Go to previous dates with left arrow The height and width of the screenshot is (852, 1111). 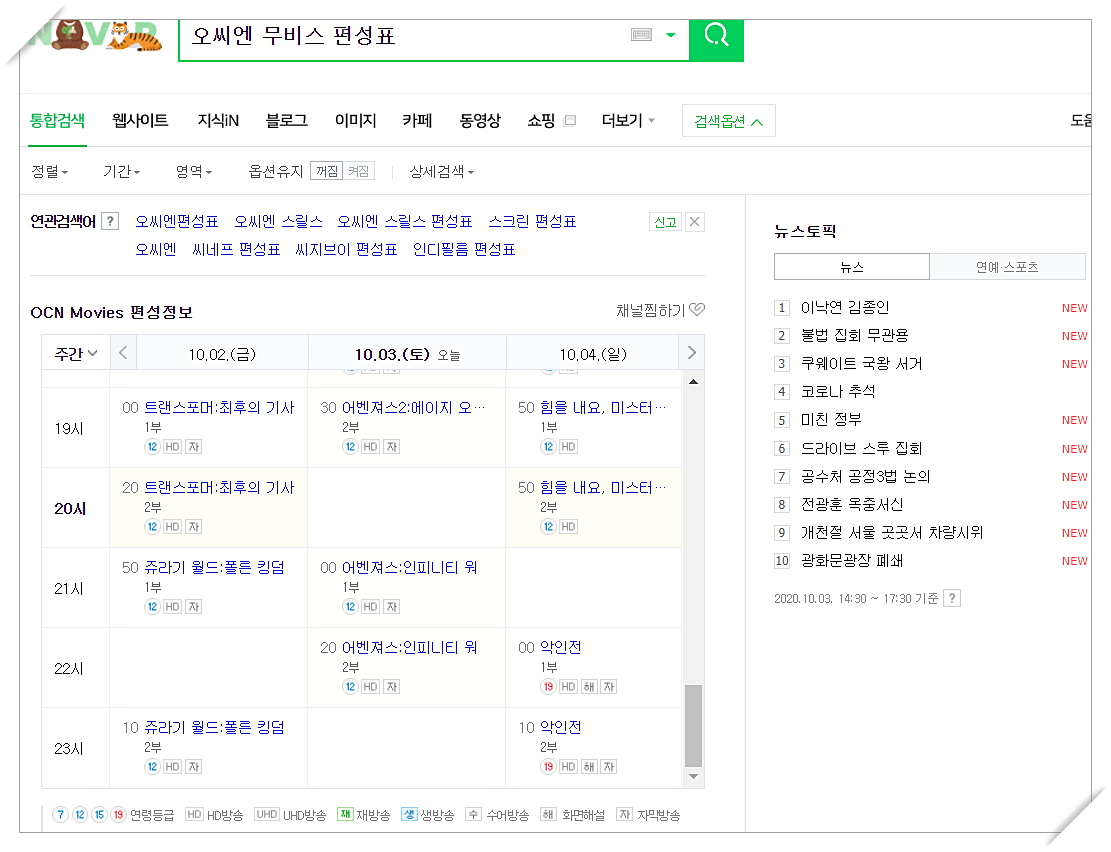(x=123, y=353)
